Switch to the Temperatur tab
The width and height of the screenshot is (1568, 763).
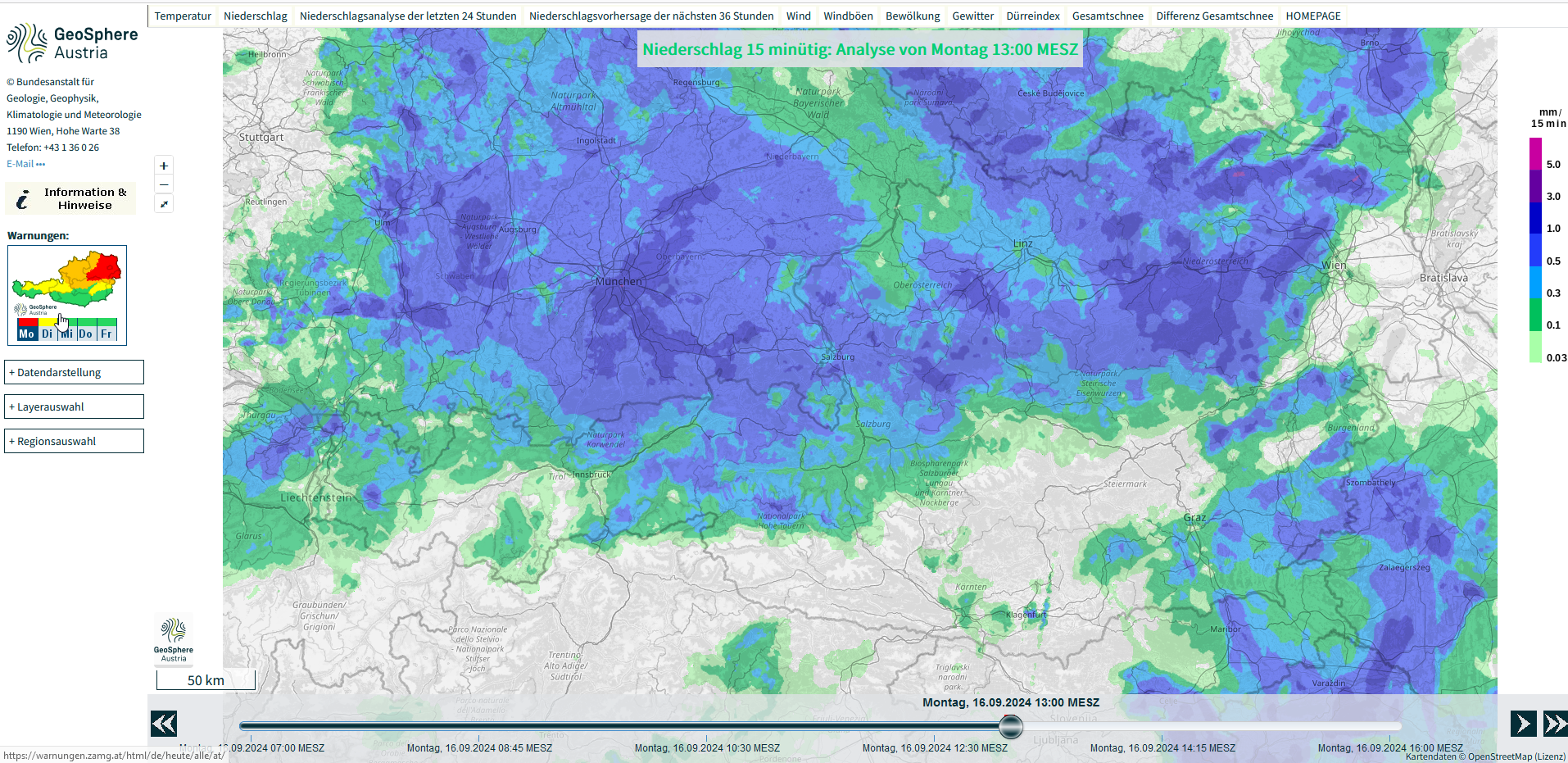pyautogui.click(x=183, y=16)
